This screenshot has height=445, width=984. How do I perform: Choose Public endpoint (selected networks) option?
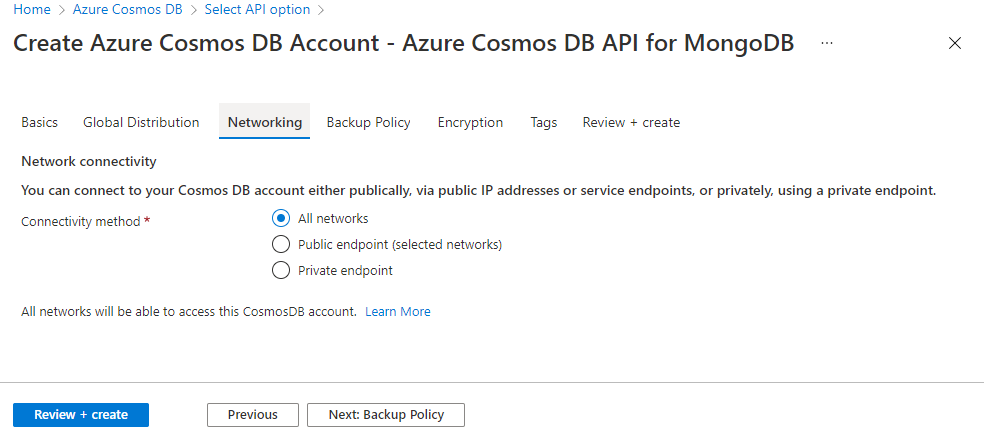(281, 244)
